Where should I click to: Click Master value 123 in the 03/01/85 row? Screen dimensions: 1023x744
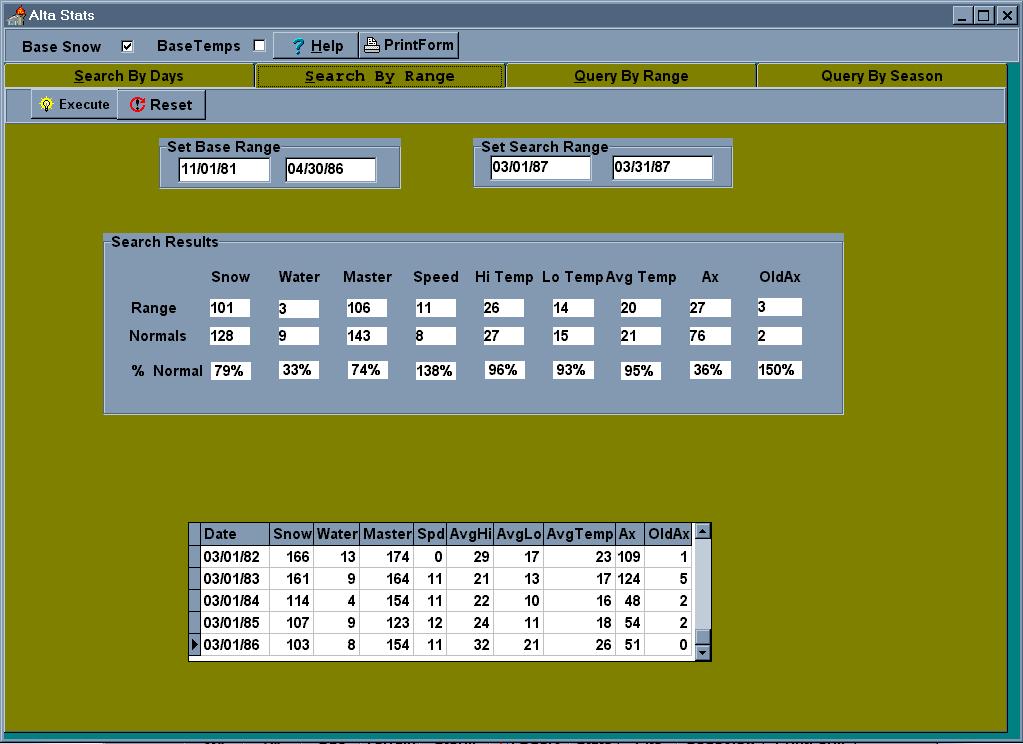[x=387, y=623]
